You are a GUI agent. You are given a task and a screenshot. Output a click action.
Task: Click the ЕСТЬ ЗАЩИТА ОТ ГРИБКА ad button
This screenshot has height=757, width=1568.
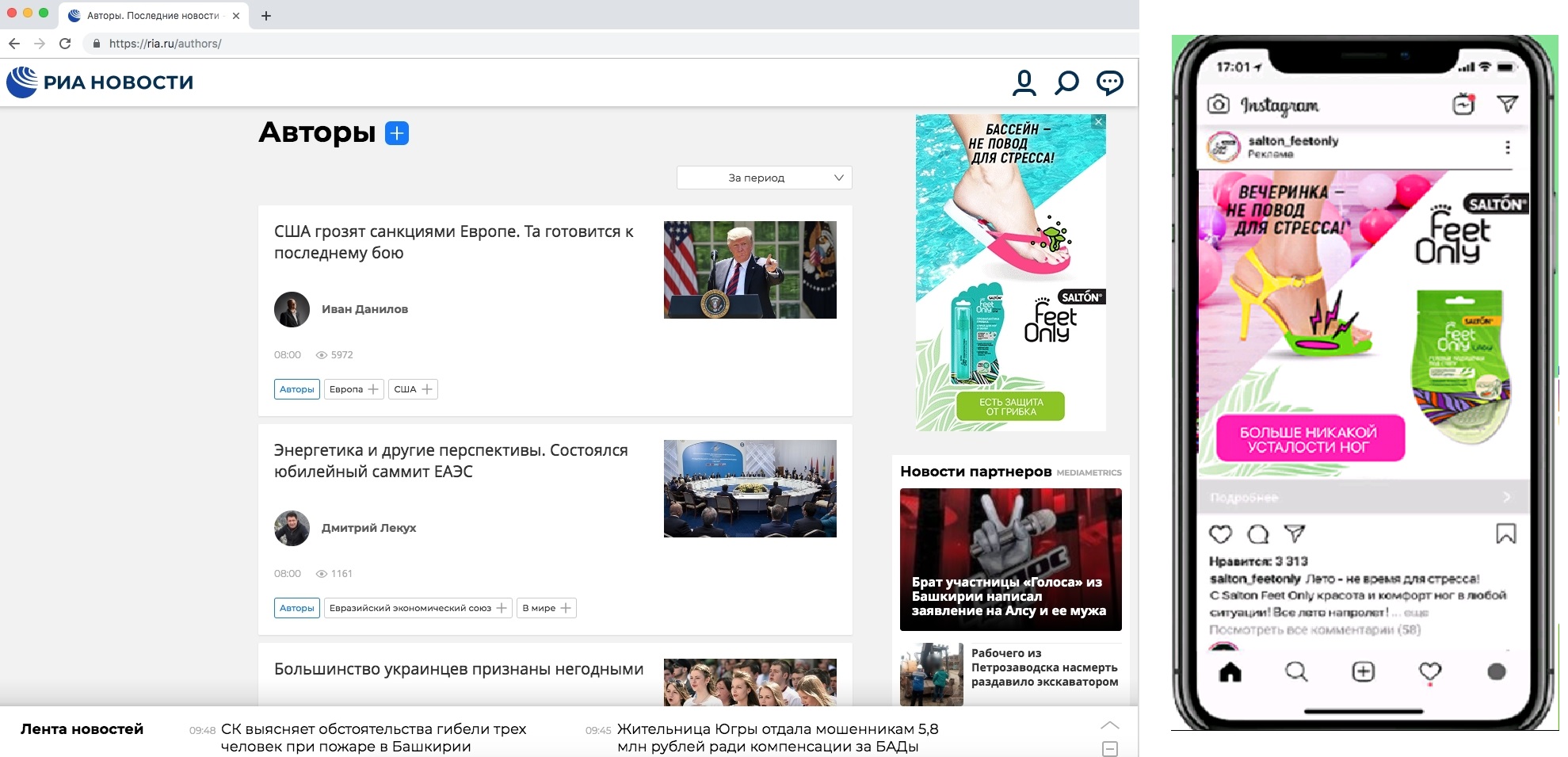(1010, 407)
